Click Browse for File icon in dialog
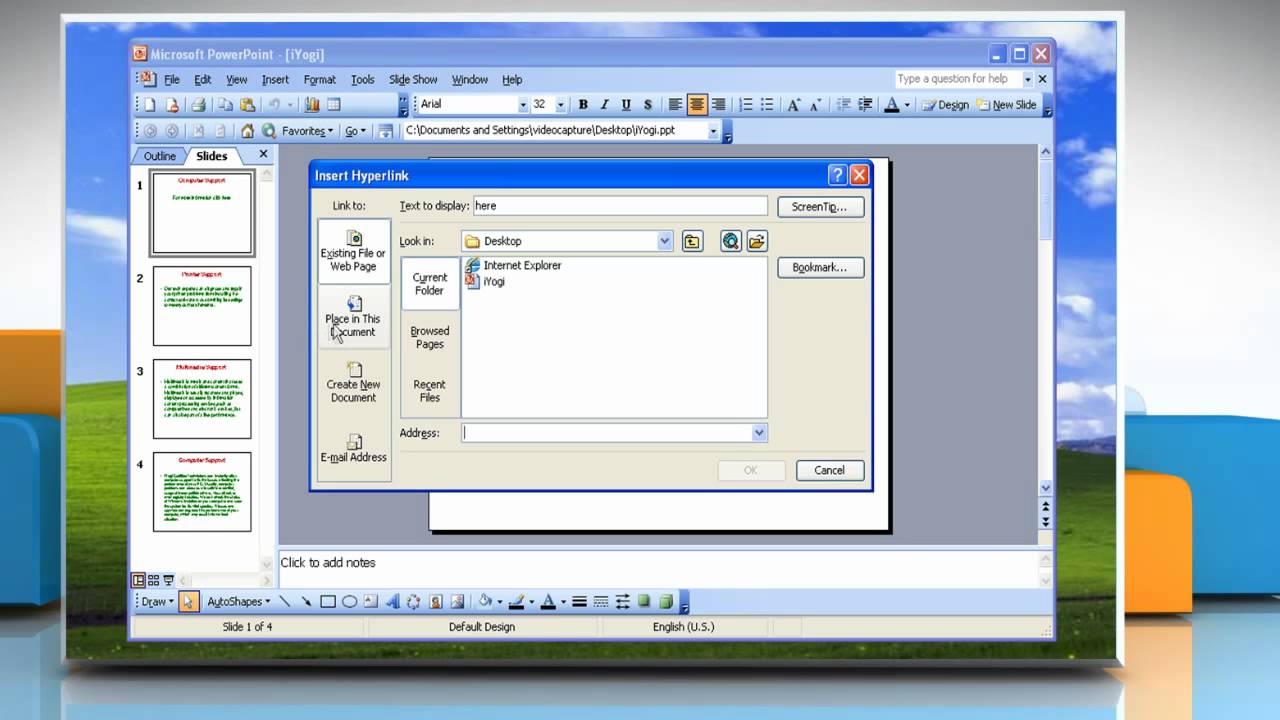The height and width of the screenshot is (720, 1280). tap(756, 241)
